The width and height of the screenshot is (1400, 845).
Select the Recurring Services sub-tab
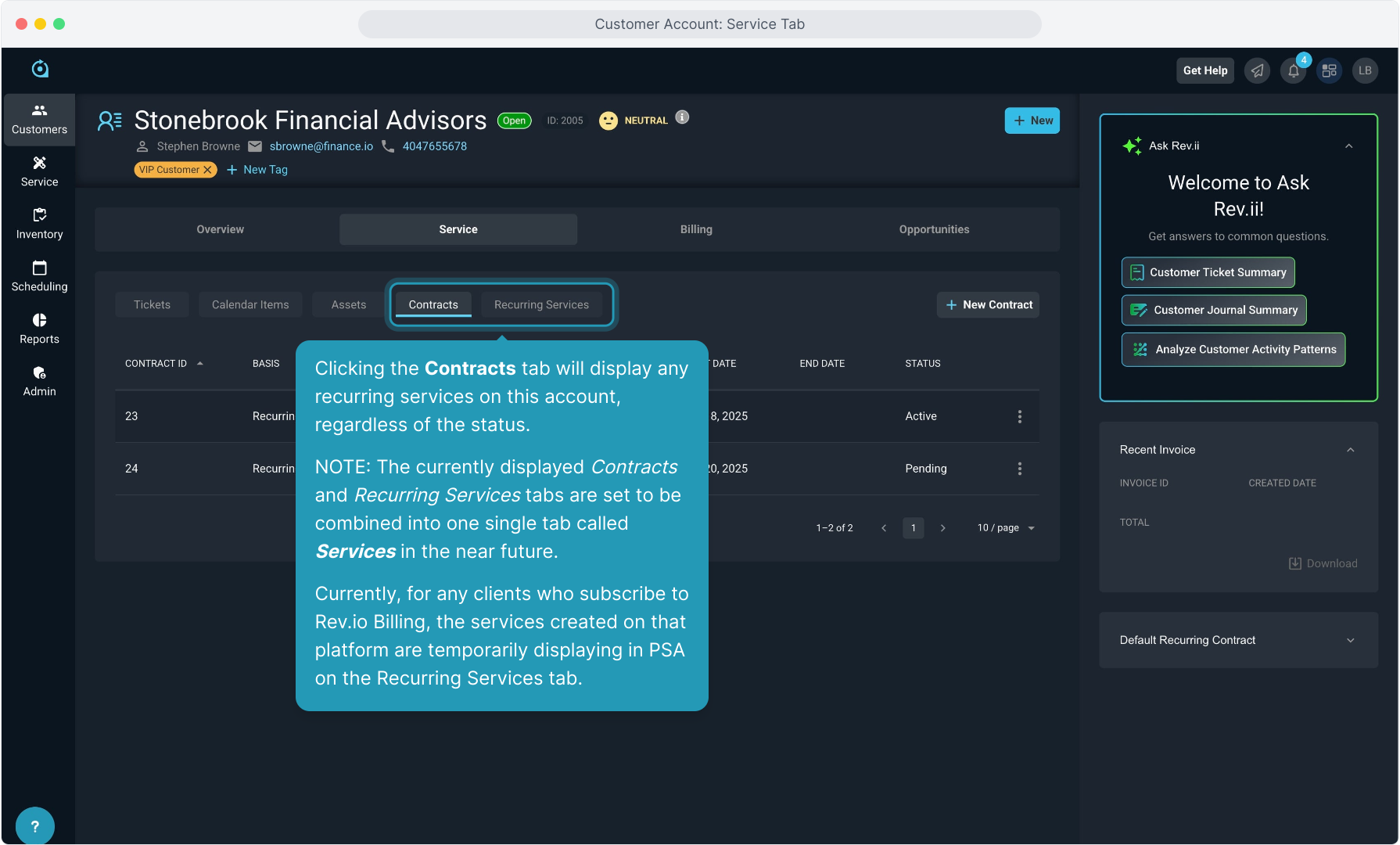541,305
